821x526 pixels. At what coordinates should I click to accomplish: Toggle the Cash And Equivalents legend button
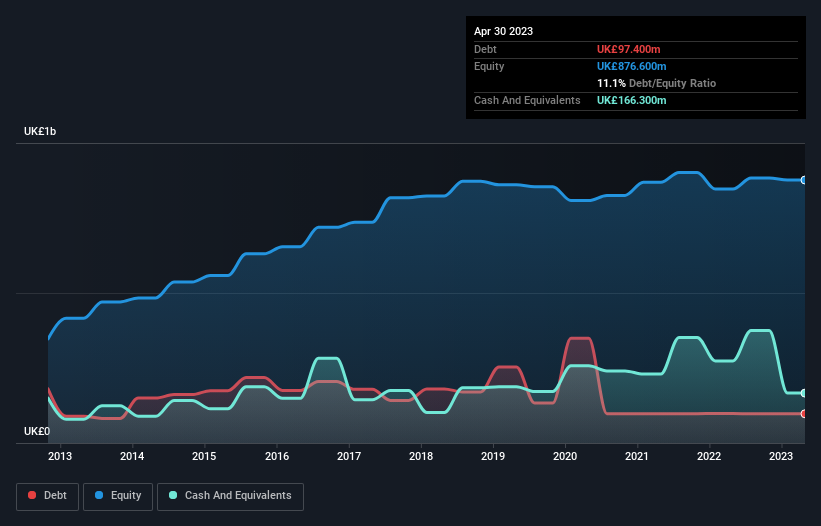pos(230,496)
